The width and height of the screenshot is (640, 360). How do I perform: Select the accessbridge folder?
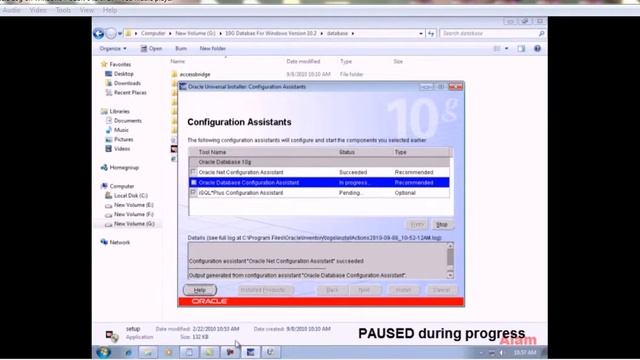click(195, 75)
